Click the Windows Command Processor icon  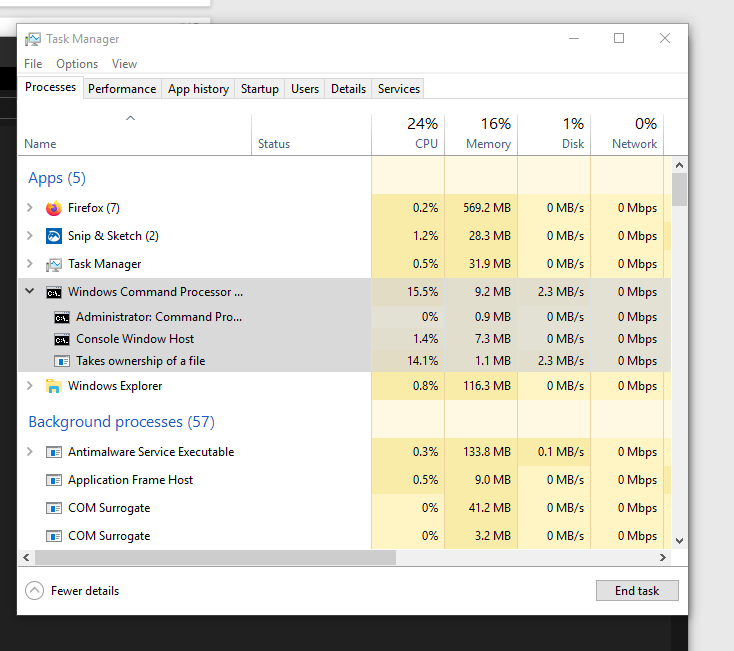(54, 293)
